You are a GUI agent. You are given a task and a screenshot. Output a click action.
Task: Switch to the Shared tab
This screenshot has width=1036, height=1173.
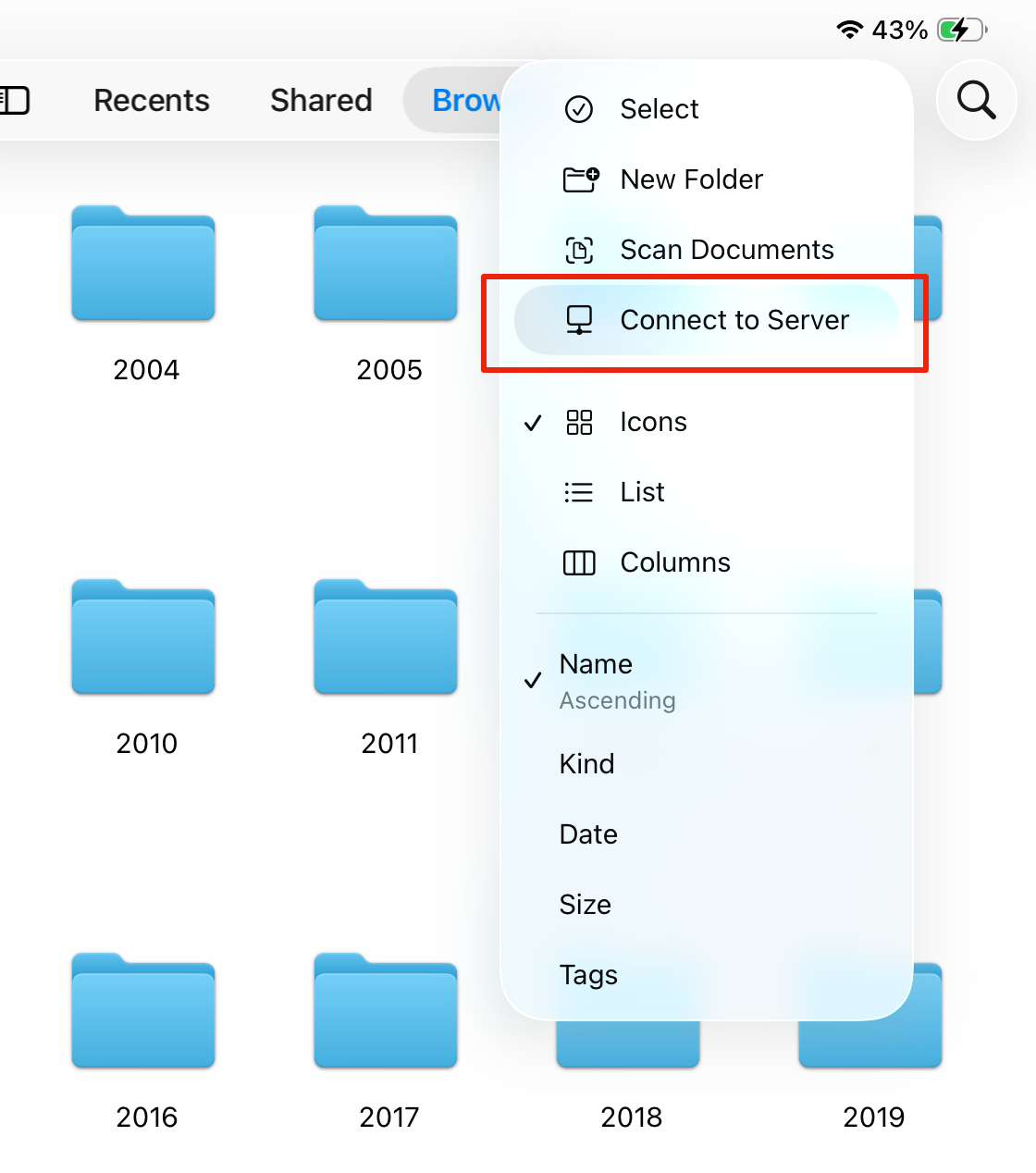click(x=321, y=100)
